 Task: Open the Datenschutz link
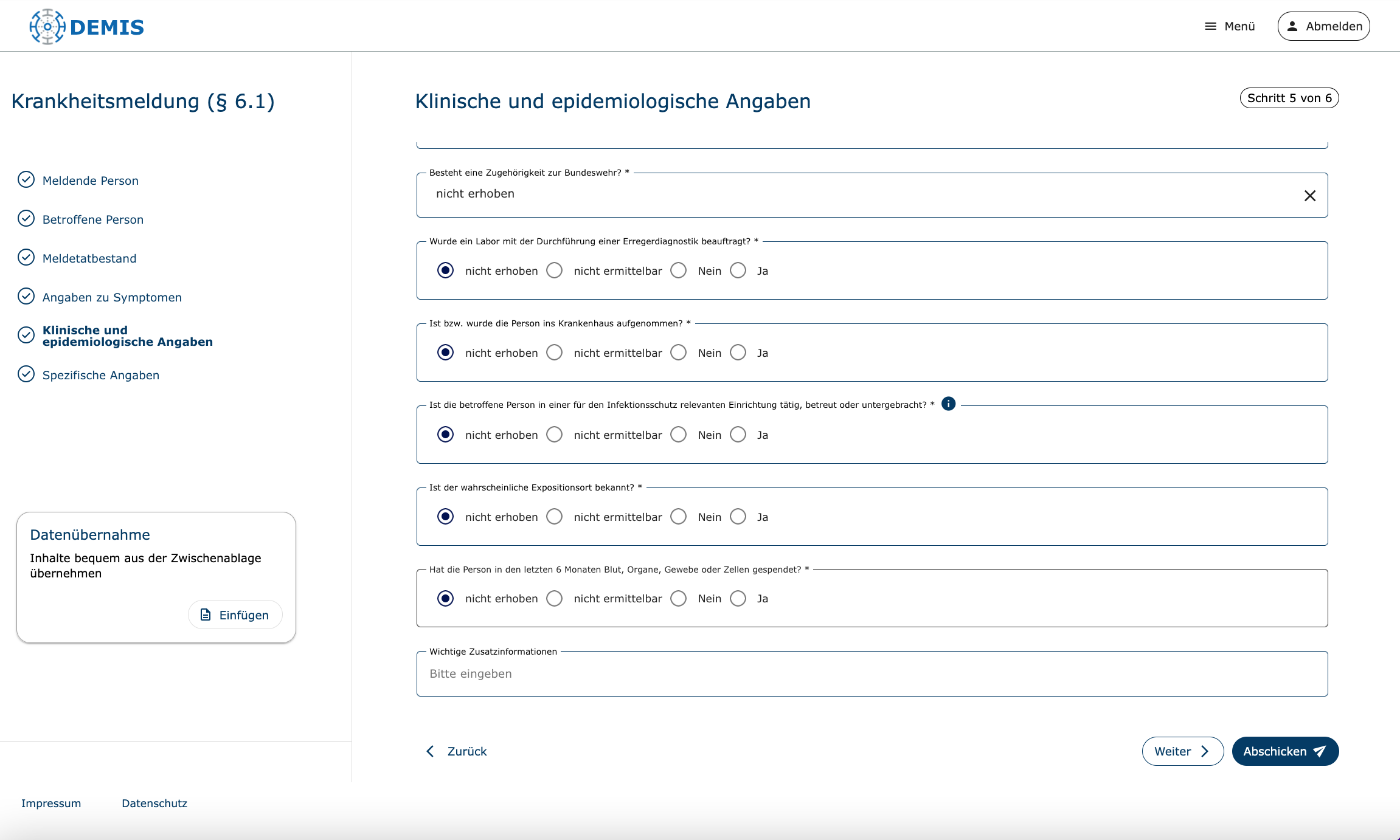pyautogui.click(x=154, y=803)
